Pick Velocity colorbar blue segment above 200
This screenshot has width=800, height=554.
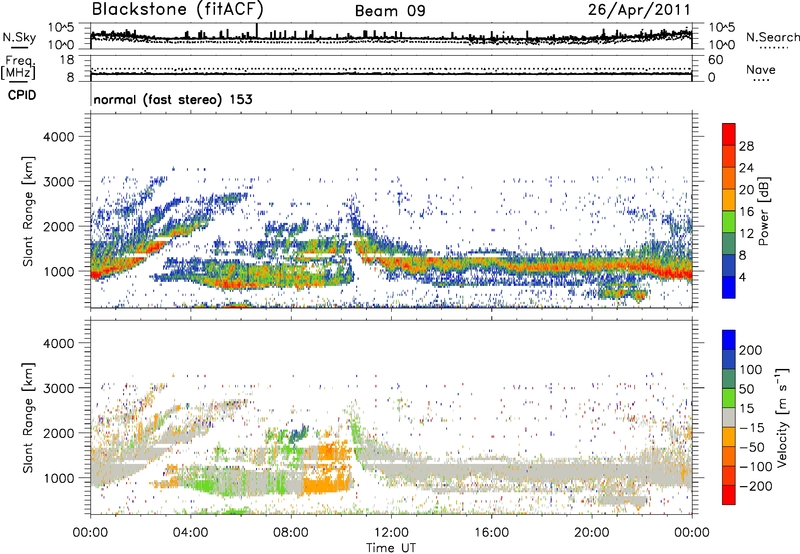(x=729, y=340)
